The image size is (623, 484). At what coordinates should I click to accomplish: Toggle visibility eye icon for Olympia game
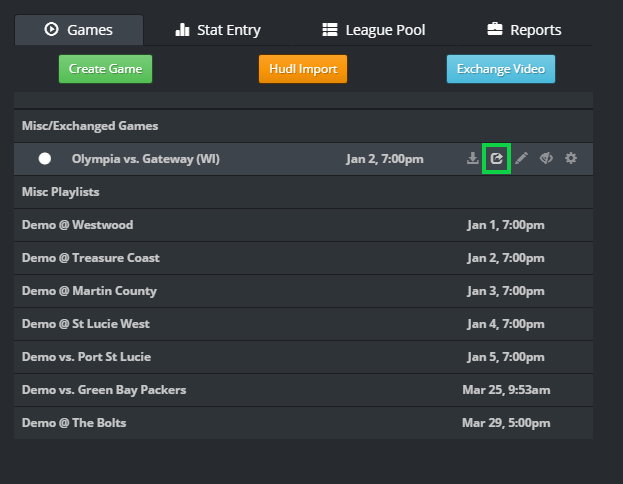click(x=546, y=159)
